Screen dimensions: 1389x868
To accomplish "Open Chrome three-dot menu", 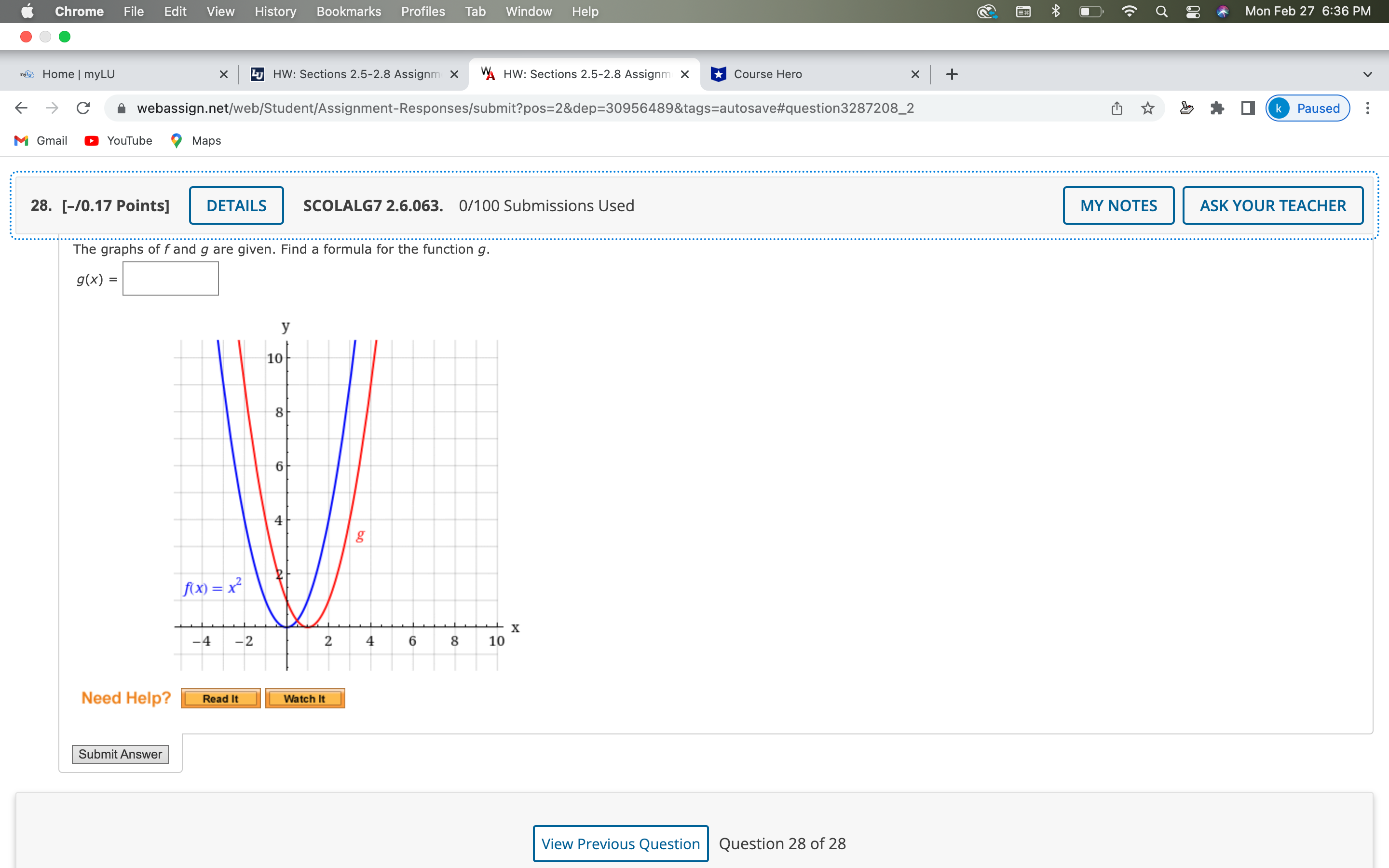I will pyautogui.click(x=1368, y=108).
